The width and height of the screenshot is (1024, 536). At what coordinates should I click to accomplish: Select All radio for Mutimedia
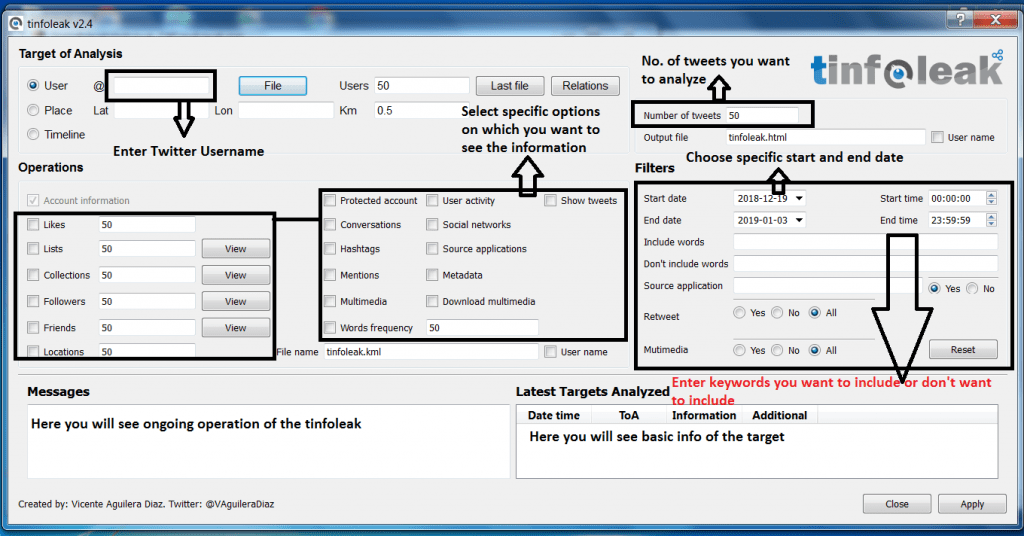[x=814, y=350]
